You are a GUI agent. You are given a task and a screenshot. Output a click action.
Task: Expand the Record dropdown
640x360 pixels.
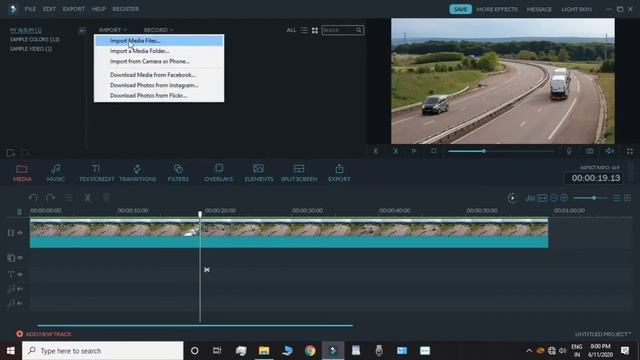(158, 30)
